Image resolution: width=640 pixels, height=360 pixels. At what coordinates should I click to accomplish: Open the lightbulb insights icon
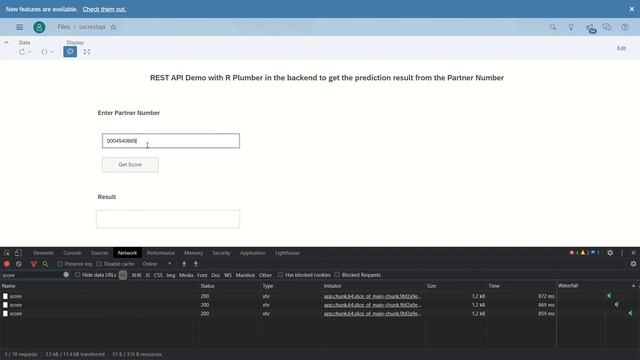pos(571,27)
